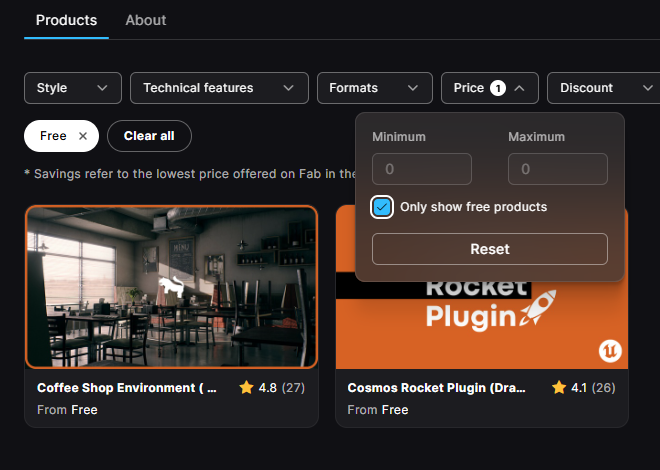The width and height of the screenshot is (660, 470).
Task: Open the Coffee Shop Environment thumbnail
Action: 171,287
